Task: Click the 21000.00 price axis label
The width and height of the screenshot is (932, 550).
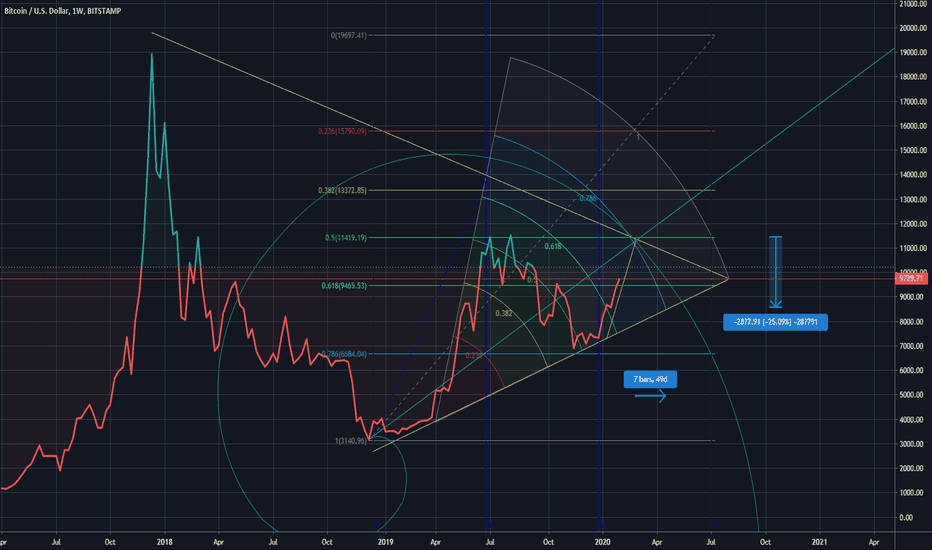Action: point(912,4)
